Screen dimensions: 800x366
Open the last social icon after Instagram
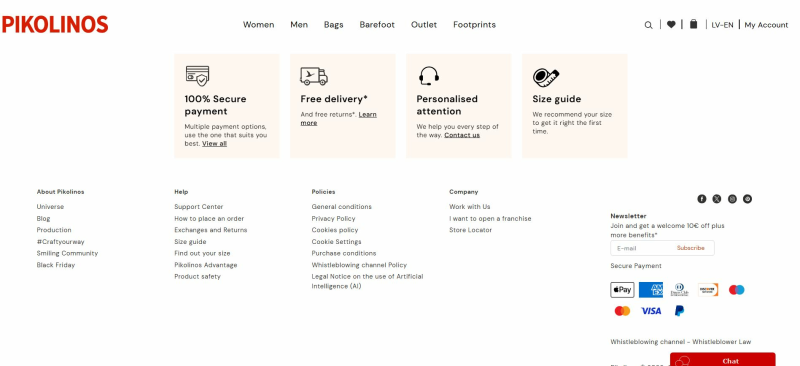coord(747,199)
